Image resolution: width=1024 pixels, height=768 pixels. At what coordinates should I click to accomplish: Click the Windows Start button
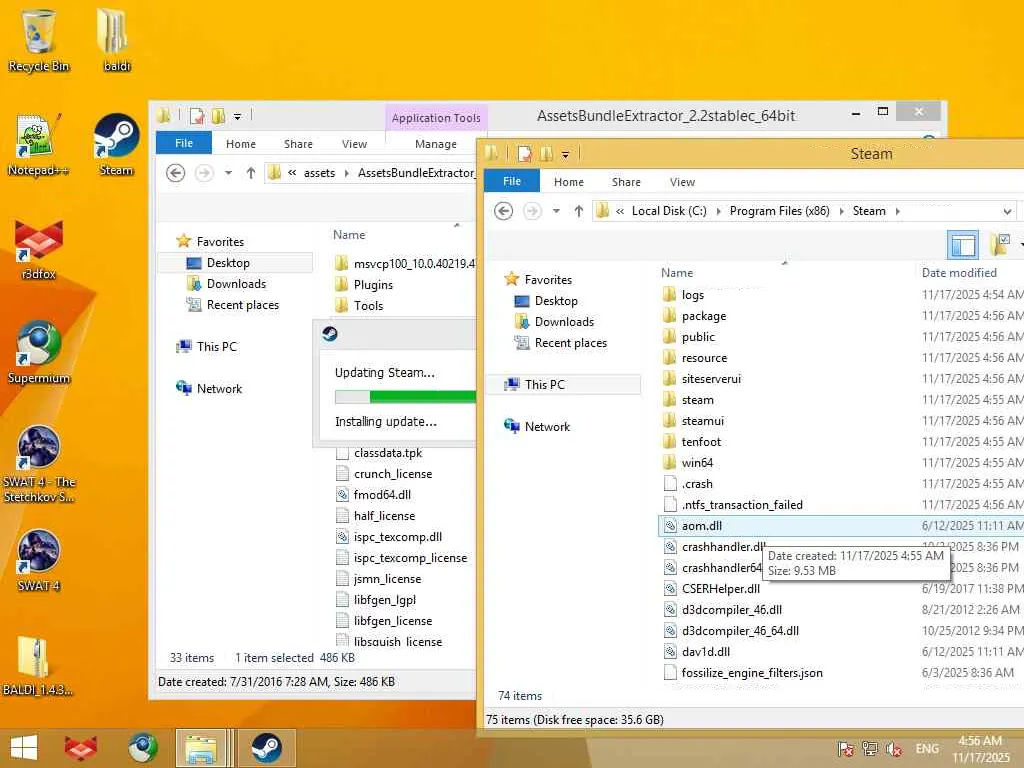tap(24, 748)
